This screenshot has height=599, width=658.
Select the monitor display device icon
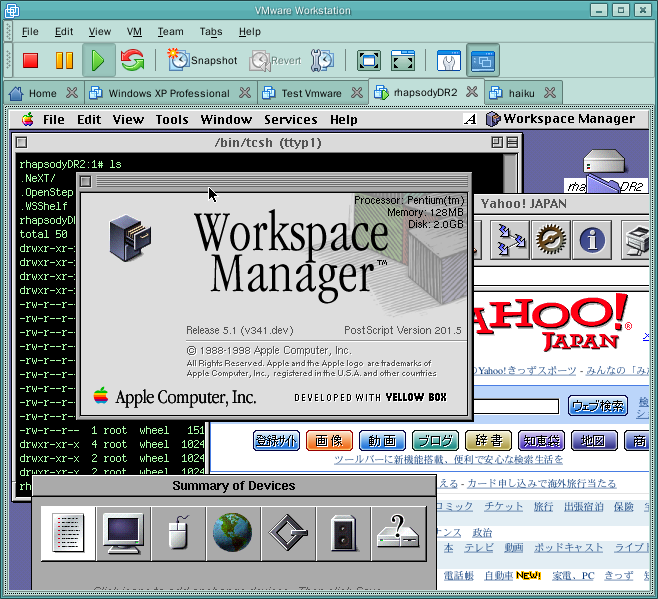point(124,533)
